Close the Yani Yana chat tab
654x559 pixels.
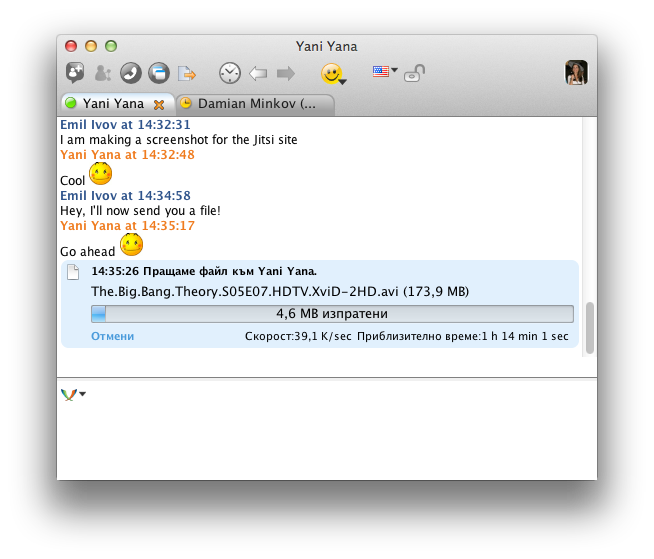pyautogui.click(x=158, y=104)
